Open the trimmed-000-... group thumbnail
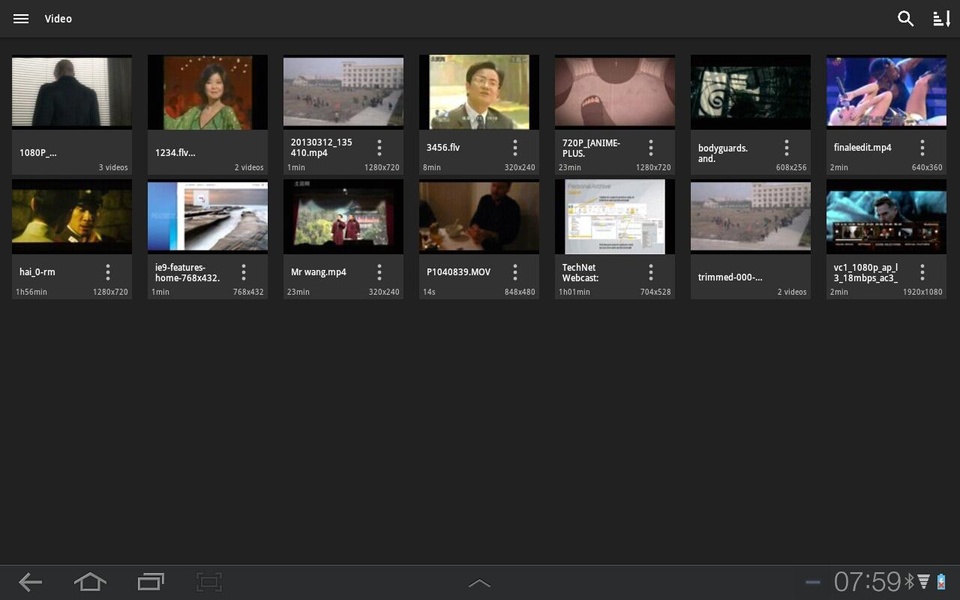Image resolution: width=960 pixels, height=600 pixels. click(x=751, y=217)
